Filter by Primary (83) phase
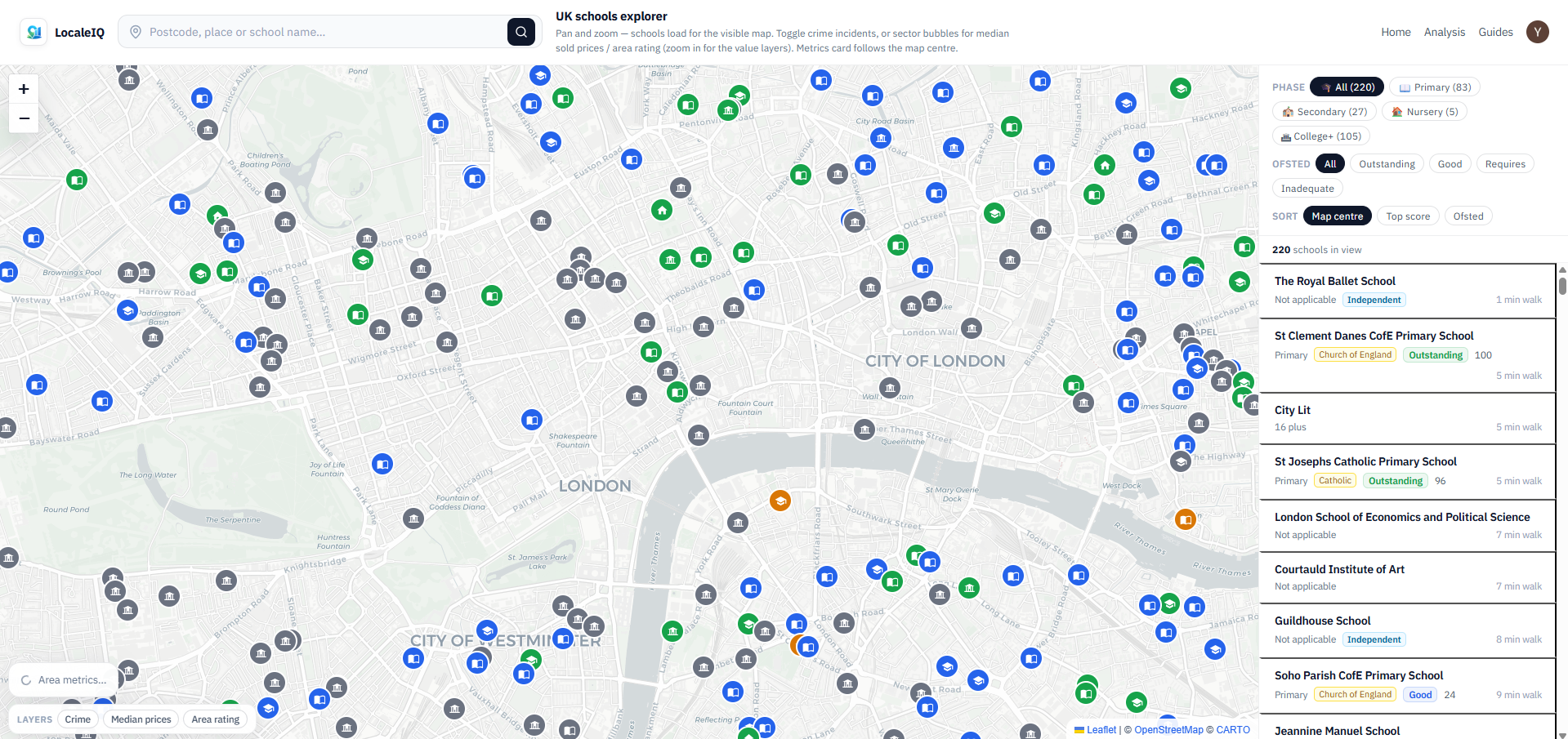 pyautogui.click(x=1435, y=87)
